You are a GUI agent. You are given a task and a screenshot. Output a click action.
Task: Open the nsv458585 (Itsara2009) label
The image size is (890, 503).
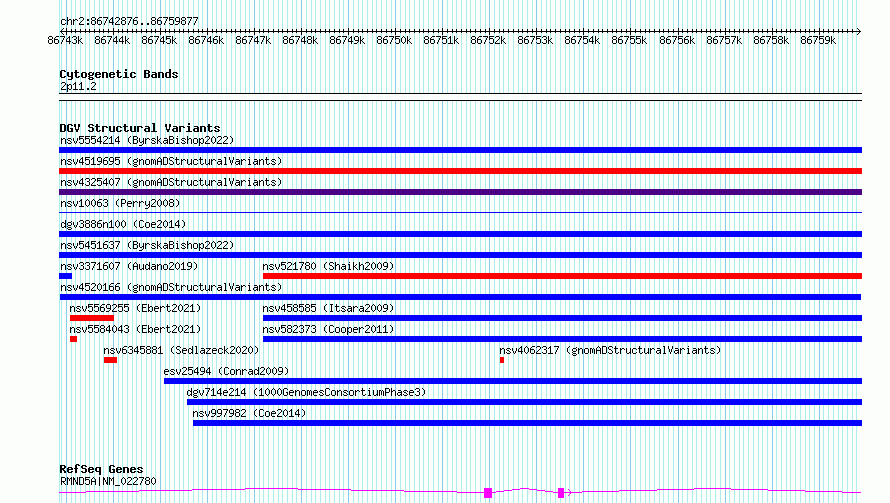[328, 308]
